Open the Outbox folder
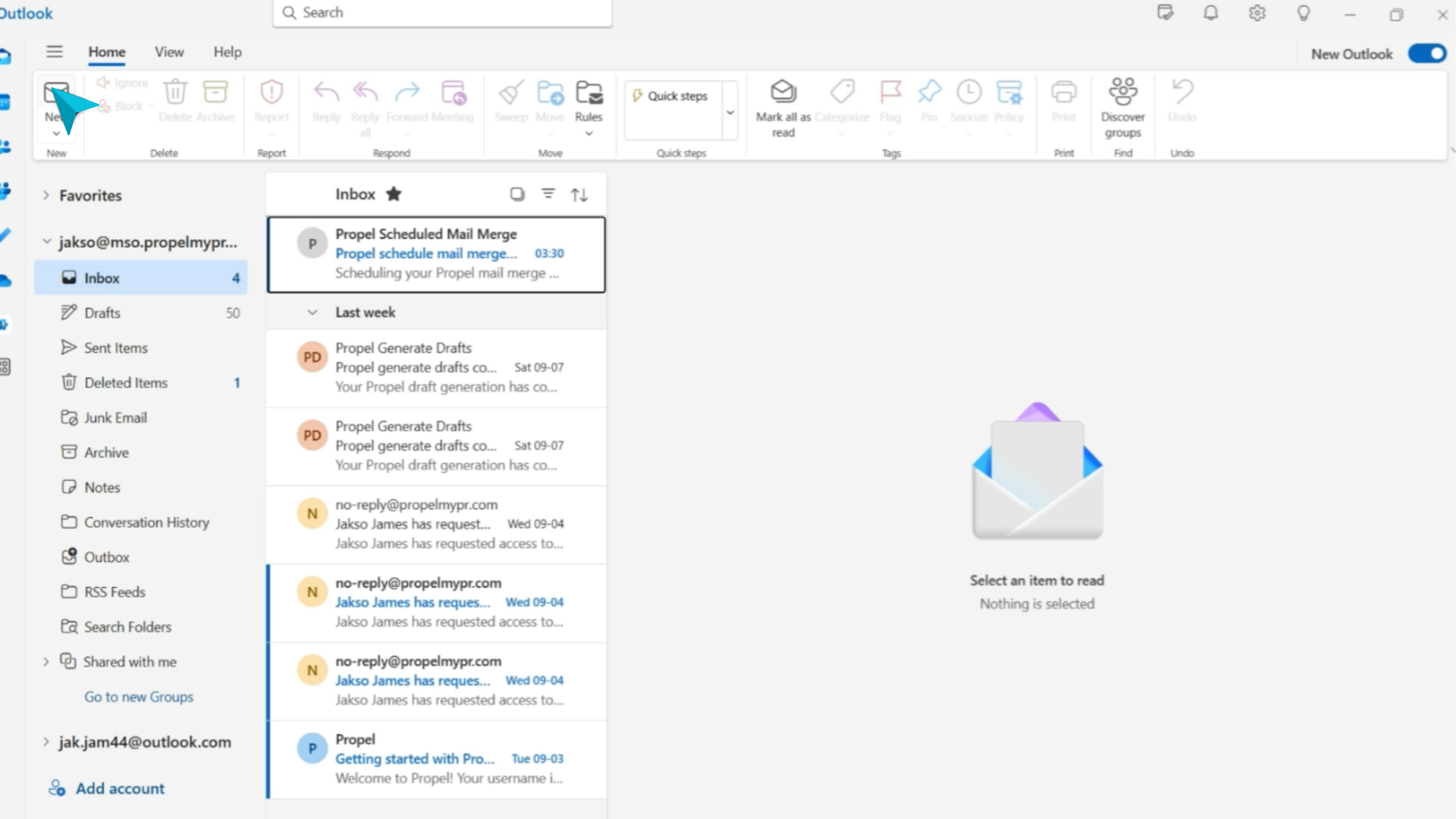Viewport: 1456px width, 819px height. click(x=141, y=557)
